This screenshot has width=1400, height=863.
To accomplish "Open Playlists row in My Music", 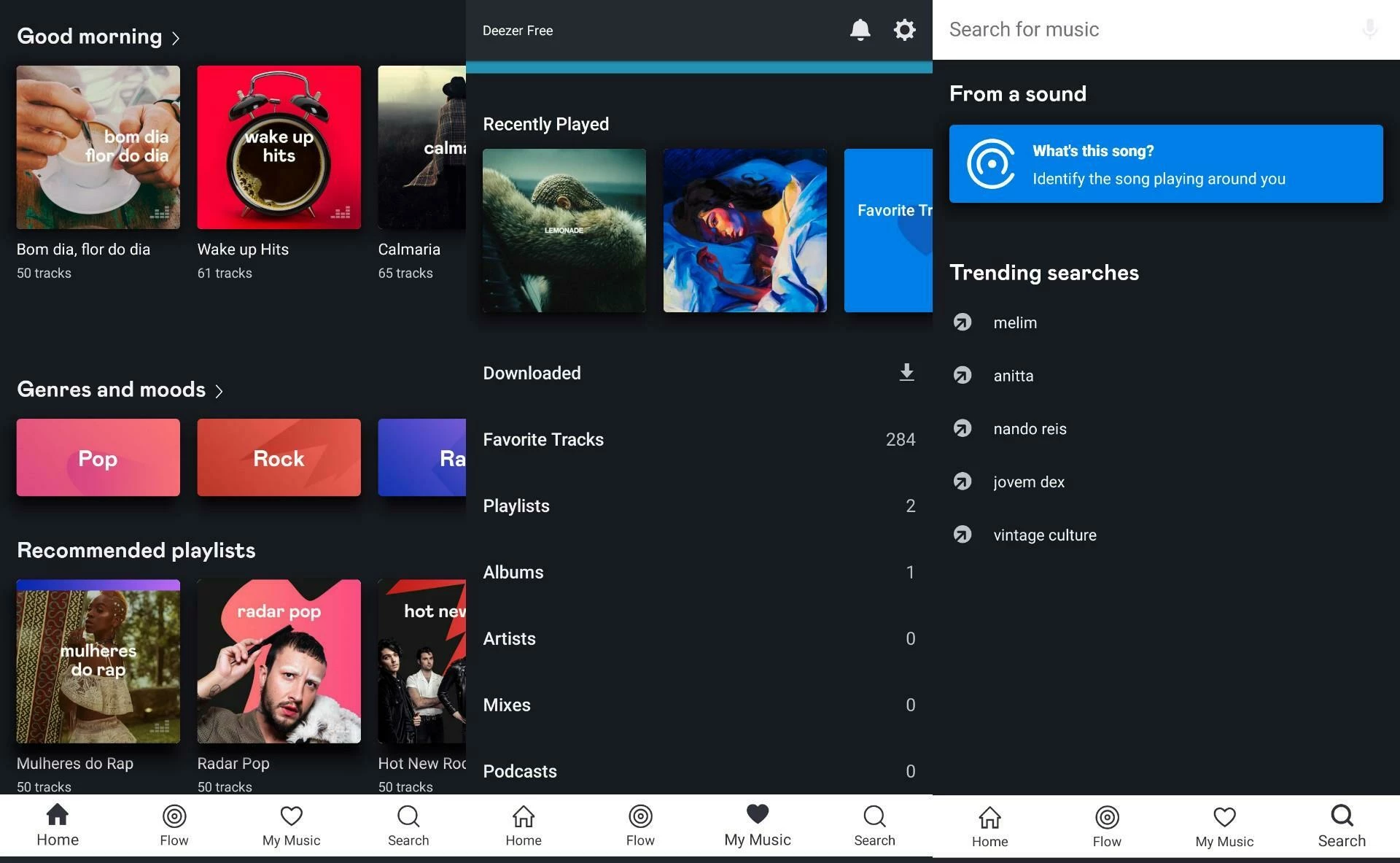I will tap(699, 506).
